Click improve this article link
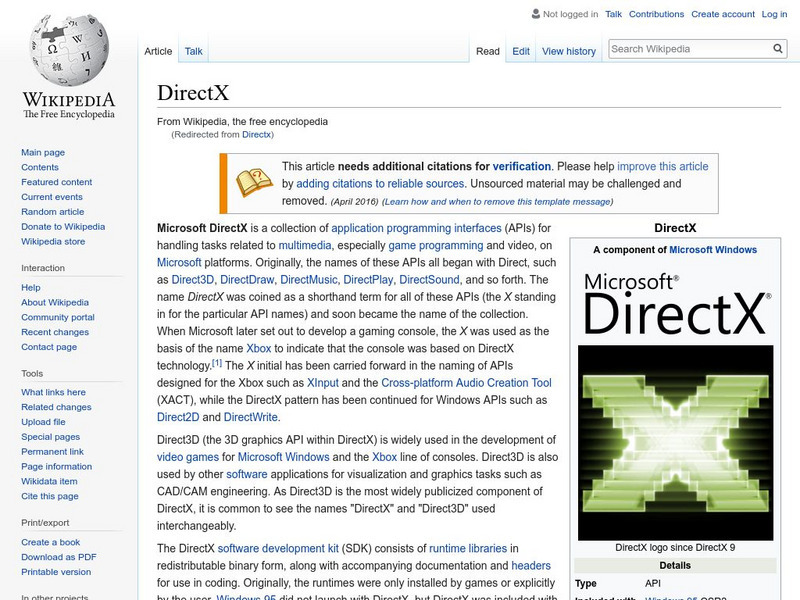The width and height of the screenshot is (800, 600). [x=663, y=166]
